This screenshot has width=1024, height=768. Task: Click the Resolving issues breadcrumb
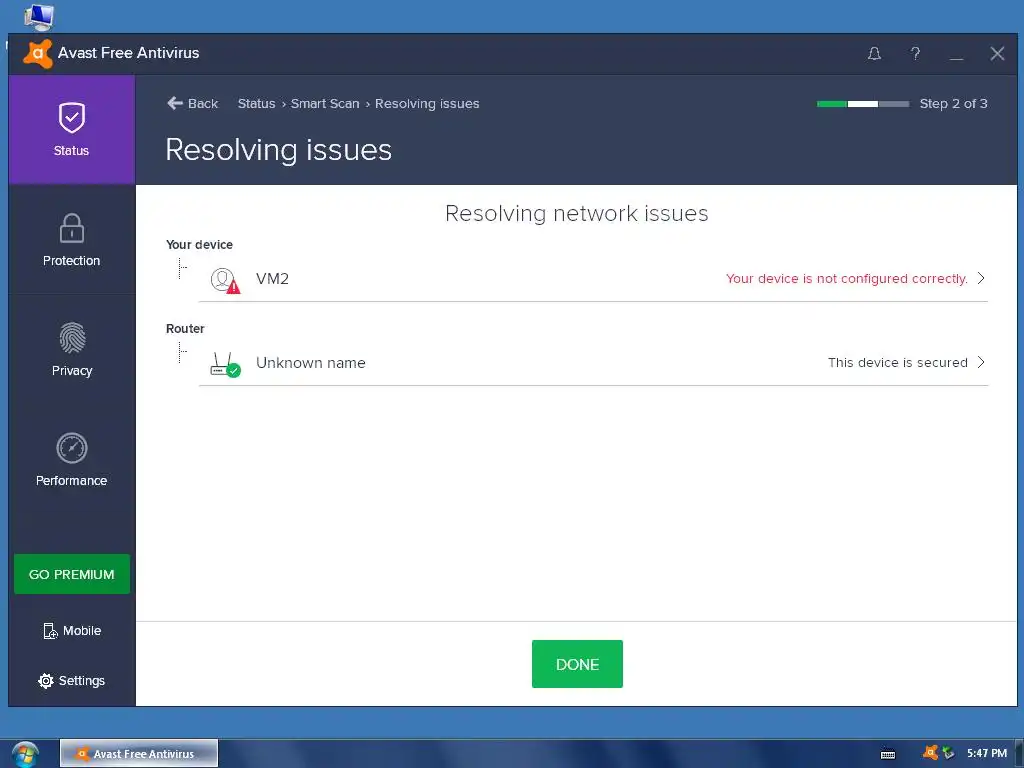pos(427,103)
